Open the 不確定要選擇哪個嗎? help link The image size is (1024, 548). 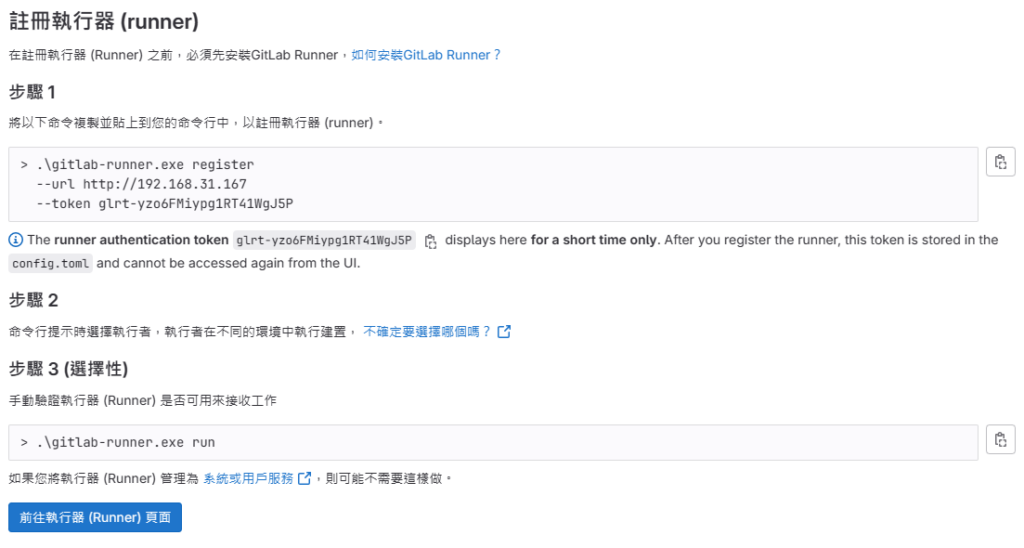[x=426, y=332]
